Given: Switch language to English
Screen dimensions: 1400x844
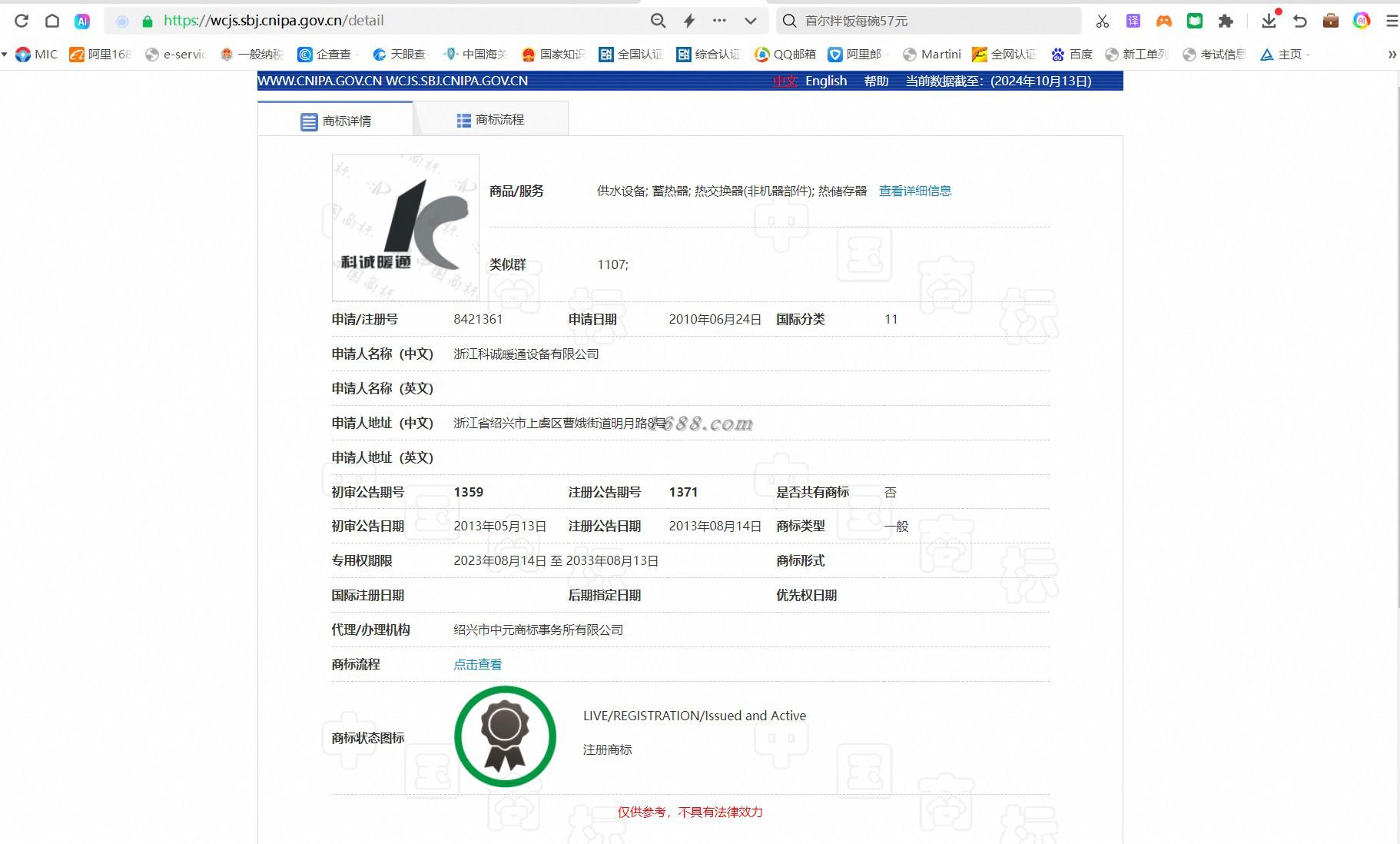Looking at the screenshot, I should pos(826,81).
